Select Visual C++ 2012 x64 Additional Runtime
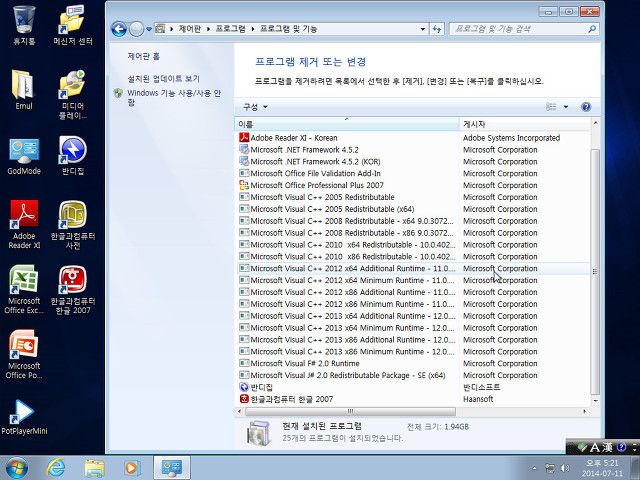 [412, 269]
